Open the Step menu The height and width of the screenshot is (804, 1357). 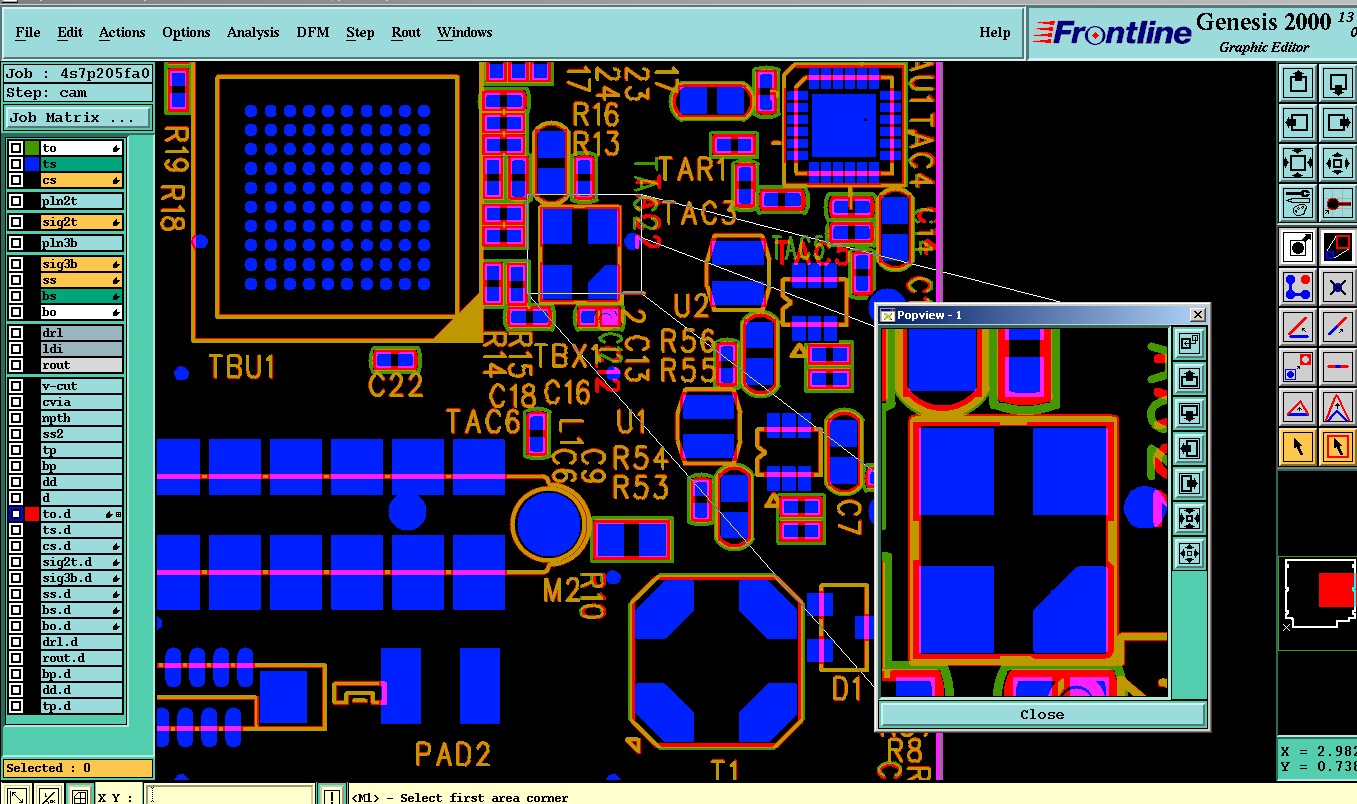coord(360,33)
